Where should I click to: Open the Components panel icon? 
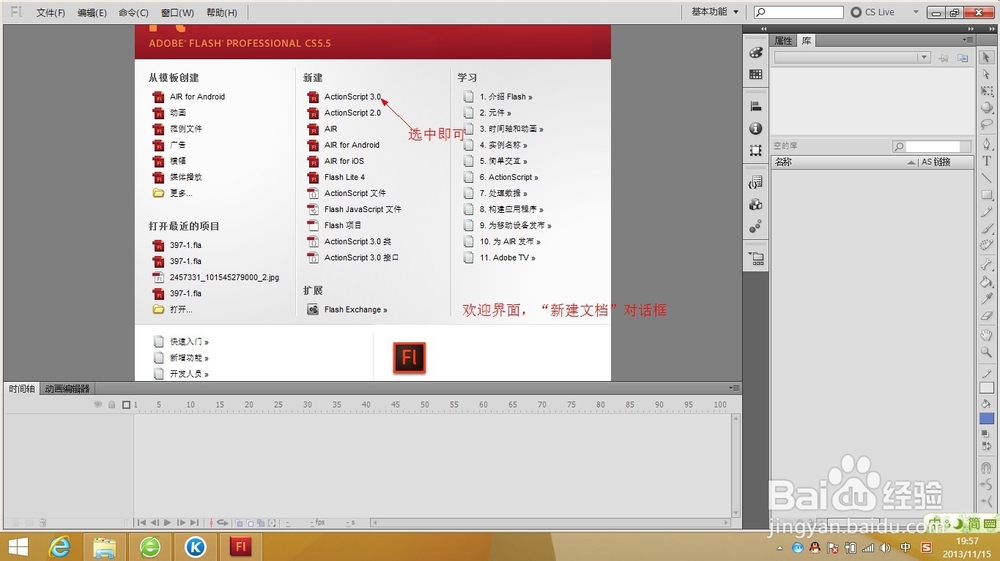click(x=756, y=205)
